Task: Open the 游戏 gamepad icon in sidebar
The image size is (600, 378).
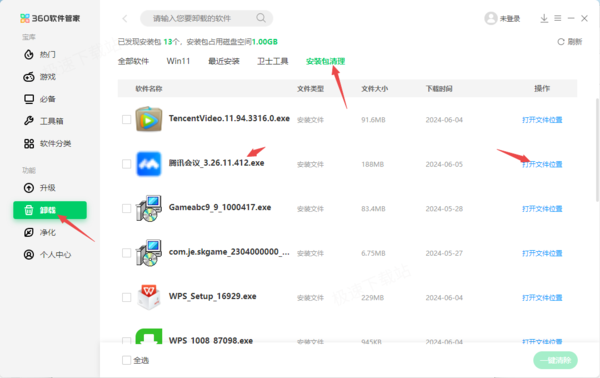Action: 29,77
